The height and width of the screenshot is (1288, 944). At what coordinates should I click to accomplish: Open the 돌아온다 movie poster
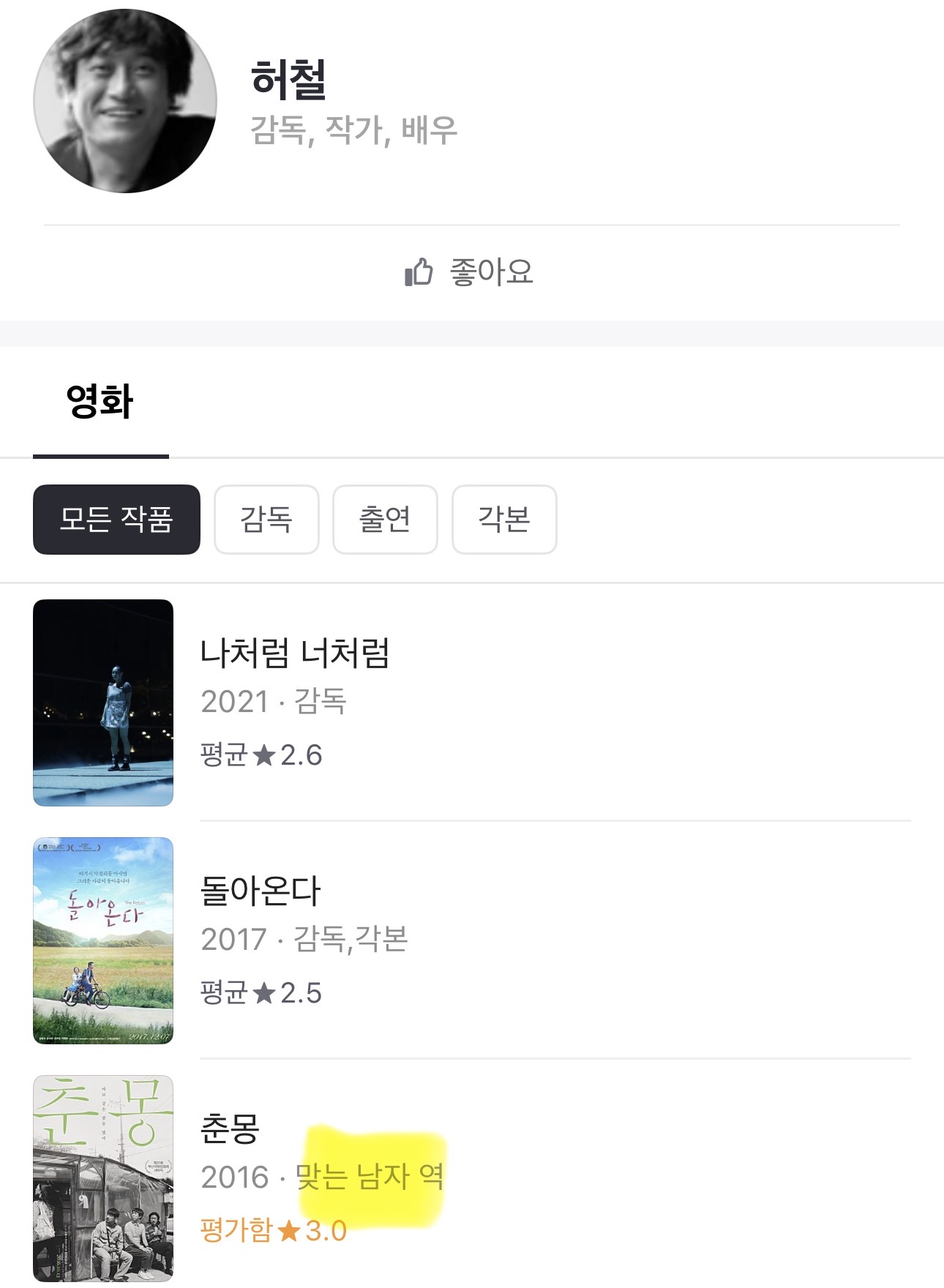click(x=103, y=940)
